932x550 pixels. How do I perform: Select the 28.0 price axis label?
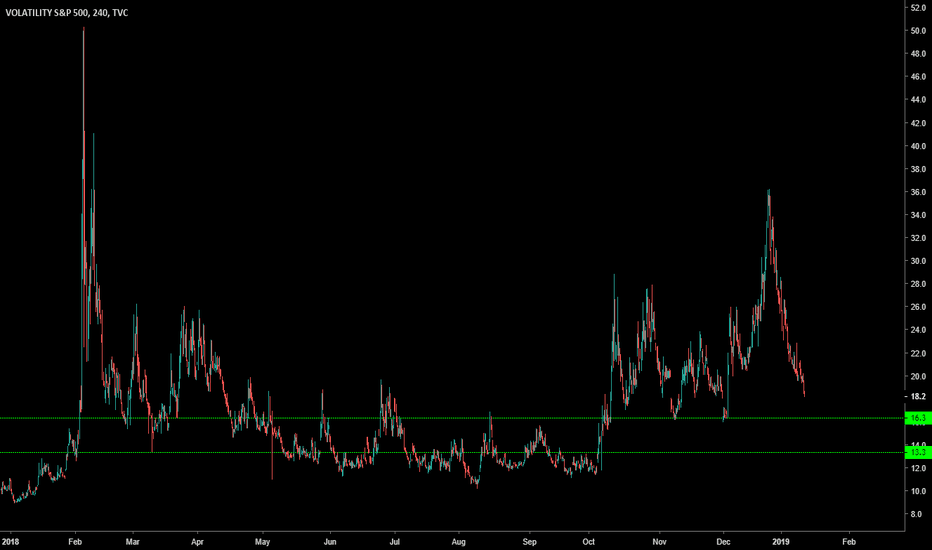918,284
